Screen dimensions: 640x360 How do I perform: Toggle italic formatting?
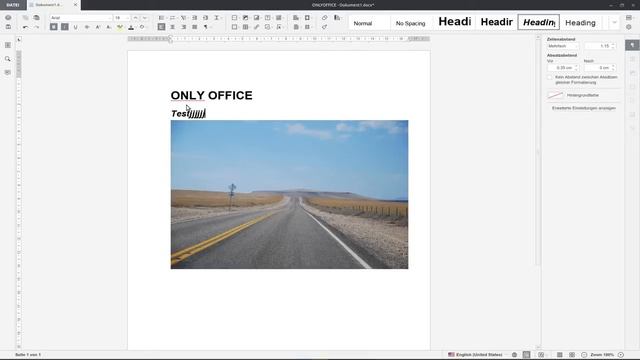pos(64,27)
